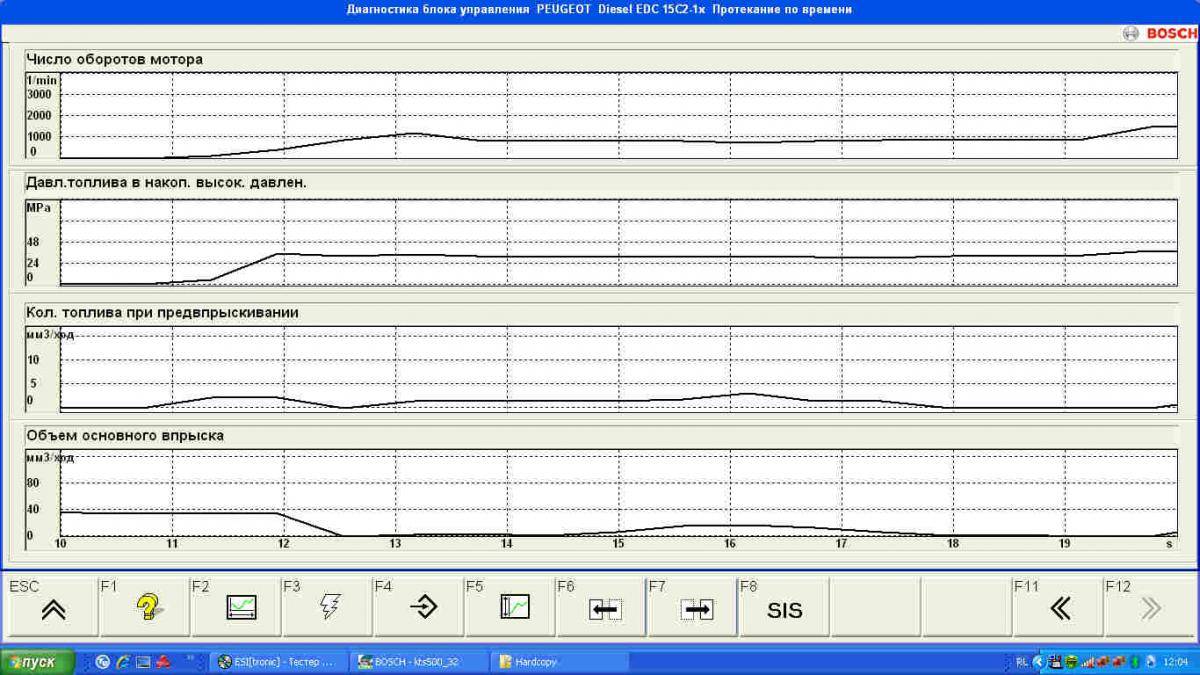Expand hidden quick launch icons chevron
Viewport: 1200px width, 675px height.
[x=189, y=660]
